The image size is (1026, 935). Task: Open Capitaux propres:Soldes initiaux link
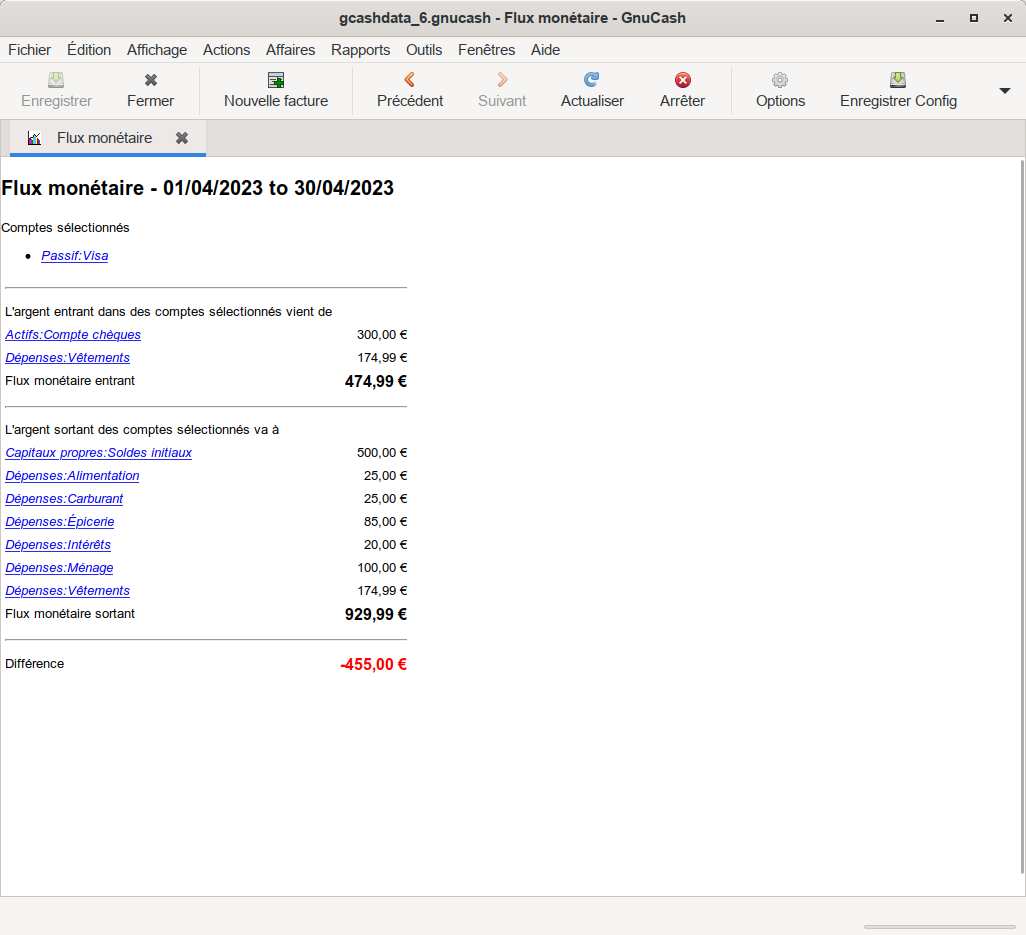pos(98,453)
